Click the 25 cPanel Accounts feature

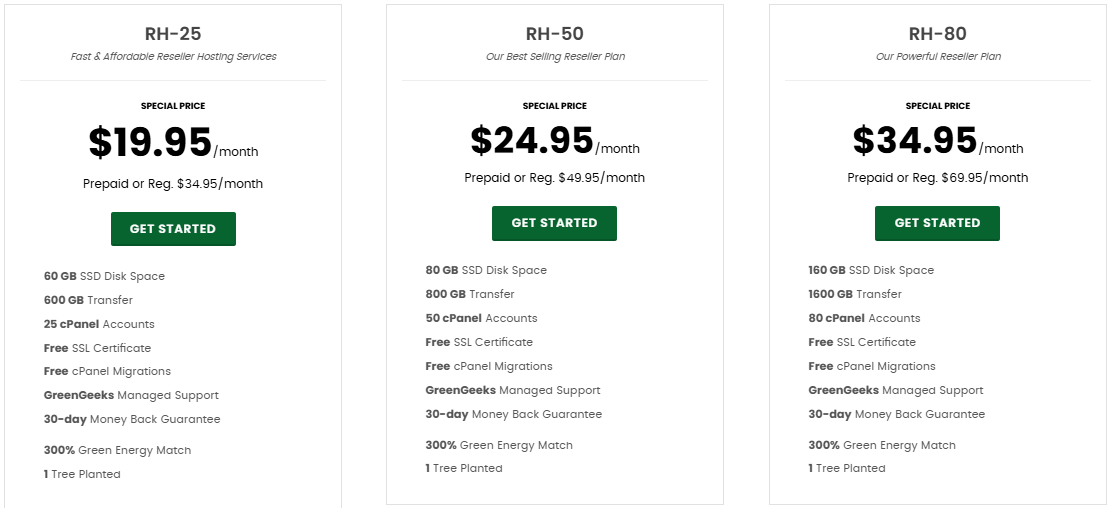pos(99,324)
